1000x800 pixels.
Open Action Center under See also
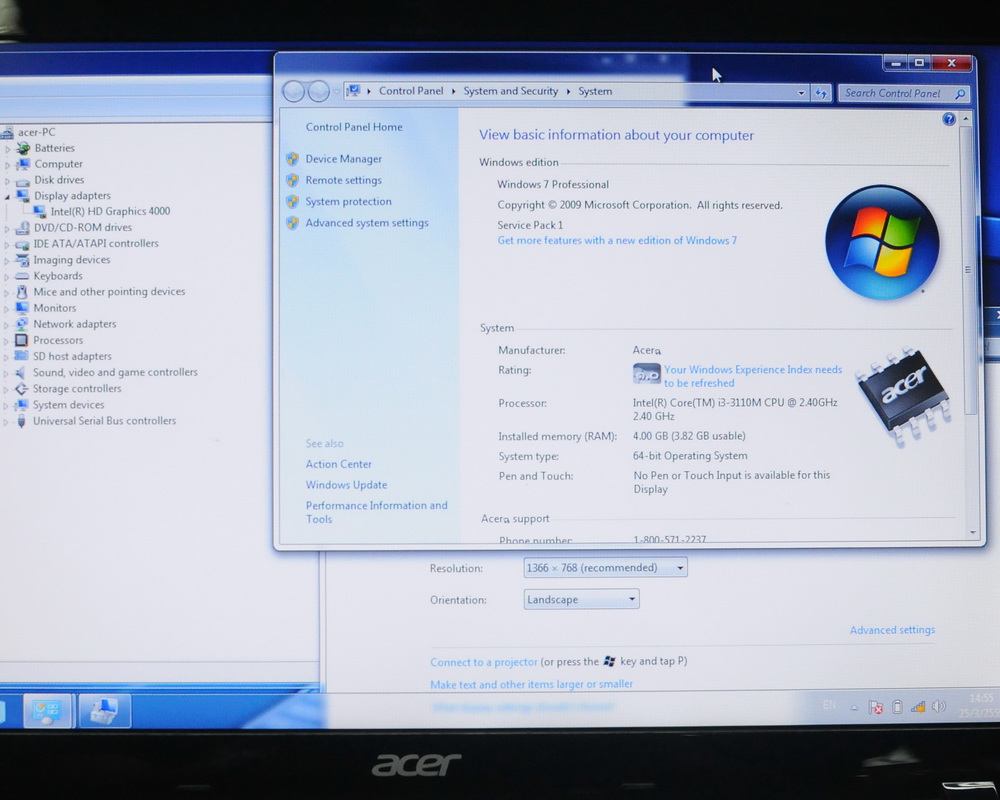[338, 464]
